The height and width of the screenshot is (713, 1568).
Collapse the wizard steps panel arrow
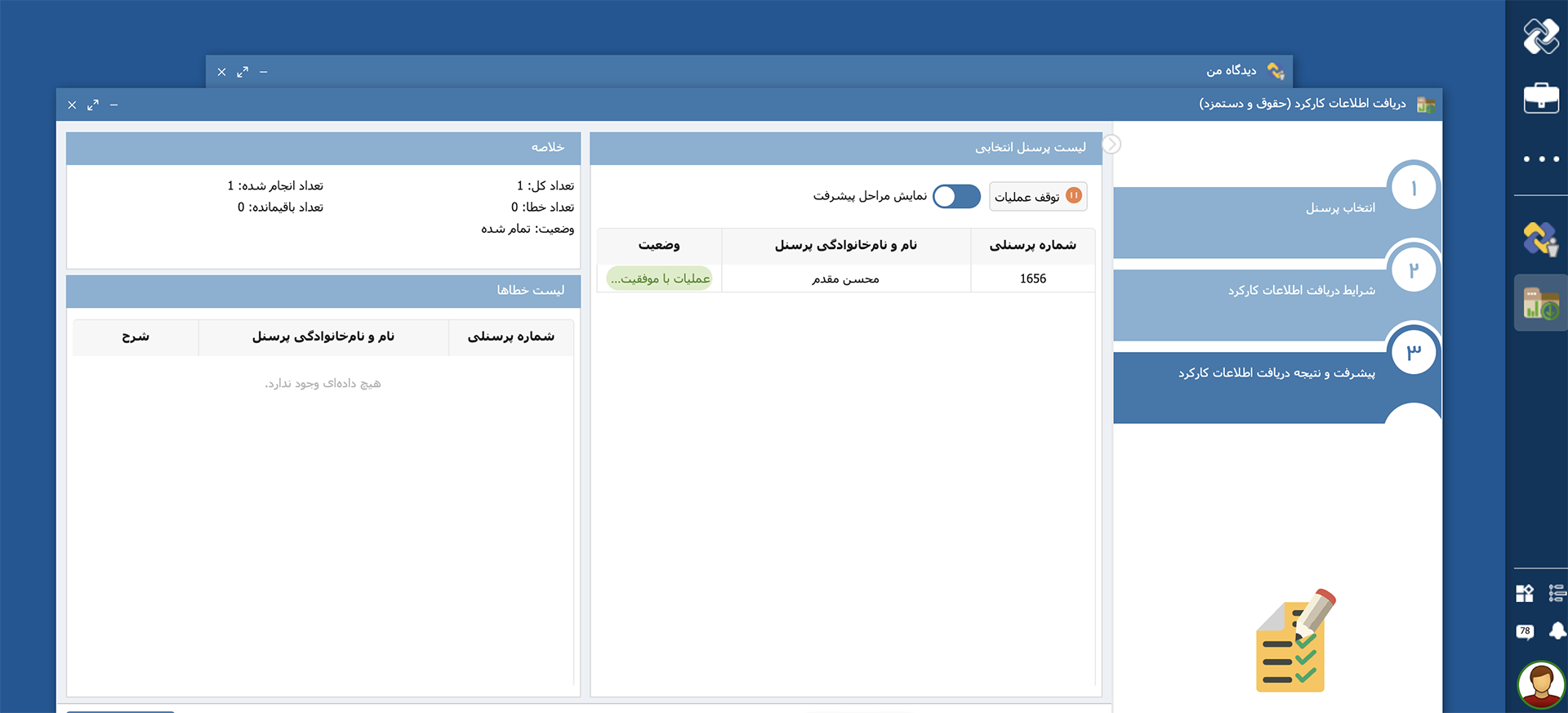(x=1111, y=145)
